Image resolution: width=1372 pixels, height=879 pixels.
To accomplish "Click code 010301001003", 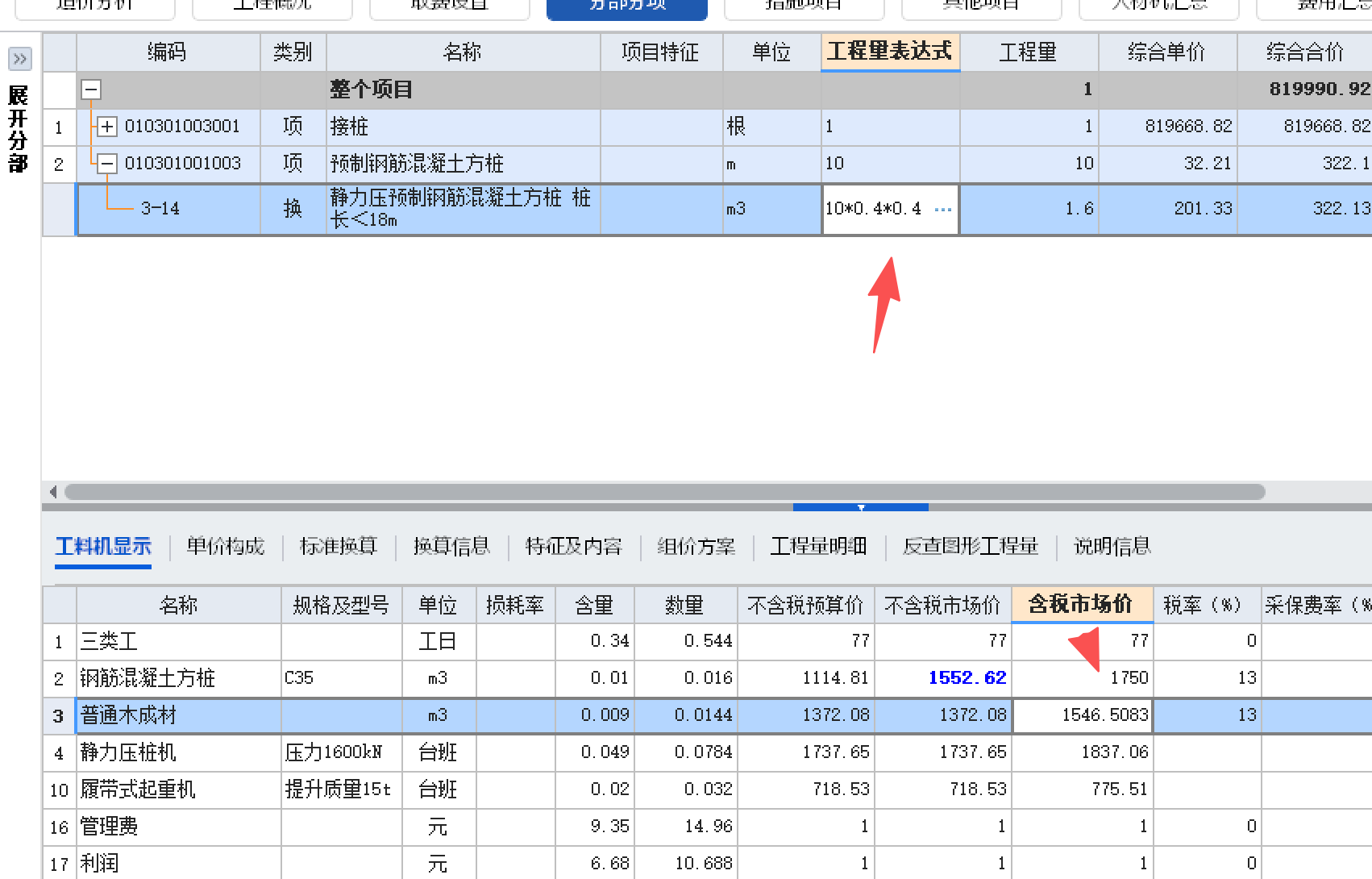I will click(182, 164).
